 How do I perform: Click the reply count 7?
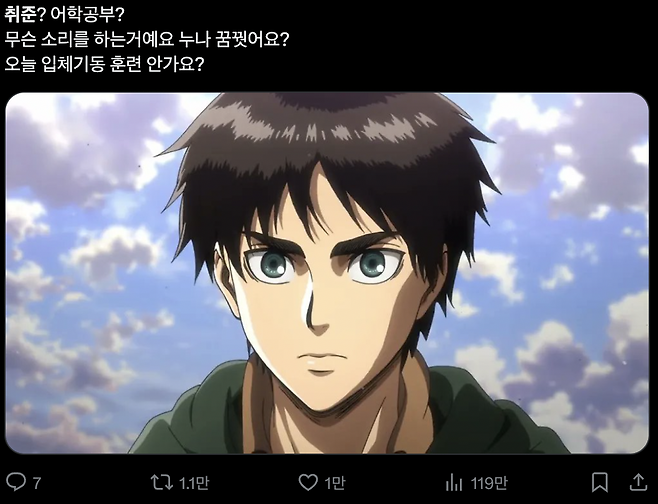point(37,483)
